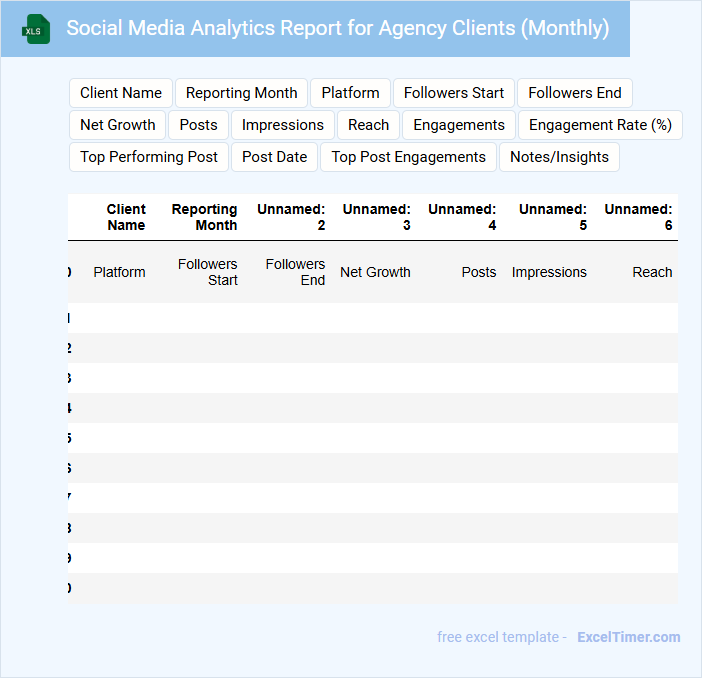Select the Notes/Insights tag
Screen dimensions: 702x678
tap(559, 157)
